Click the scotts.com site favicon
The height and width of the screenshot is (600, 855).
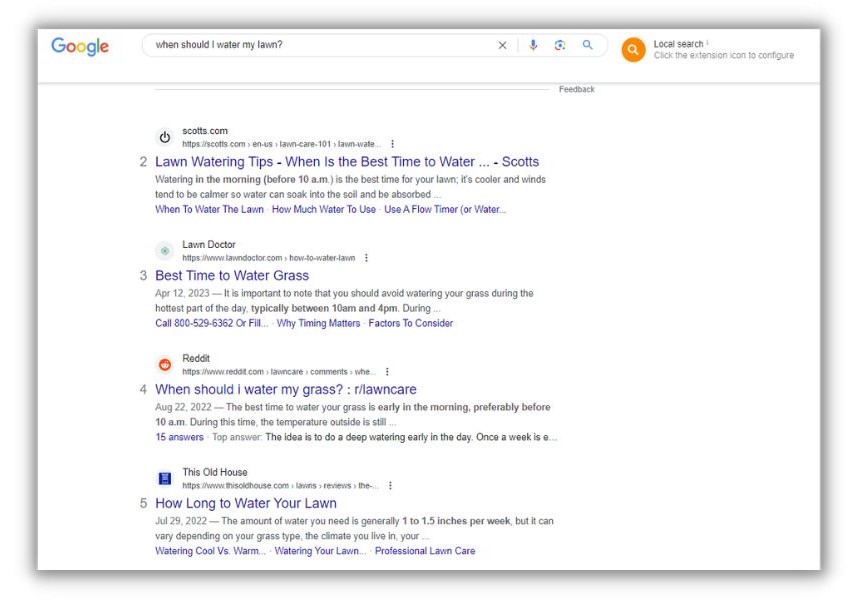tap(164, 138)
